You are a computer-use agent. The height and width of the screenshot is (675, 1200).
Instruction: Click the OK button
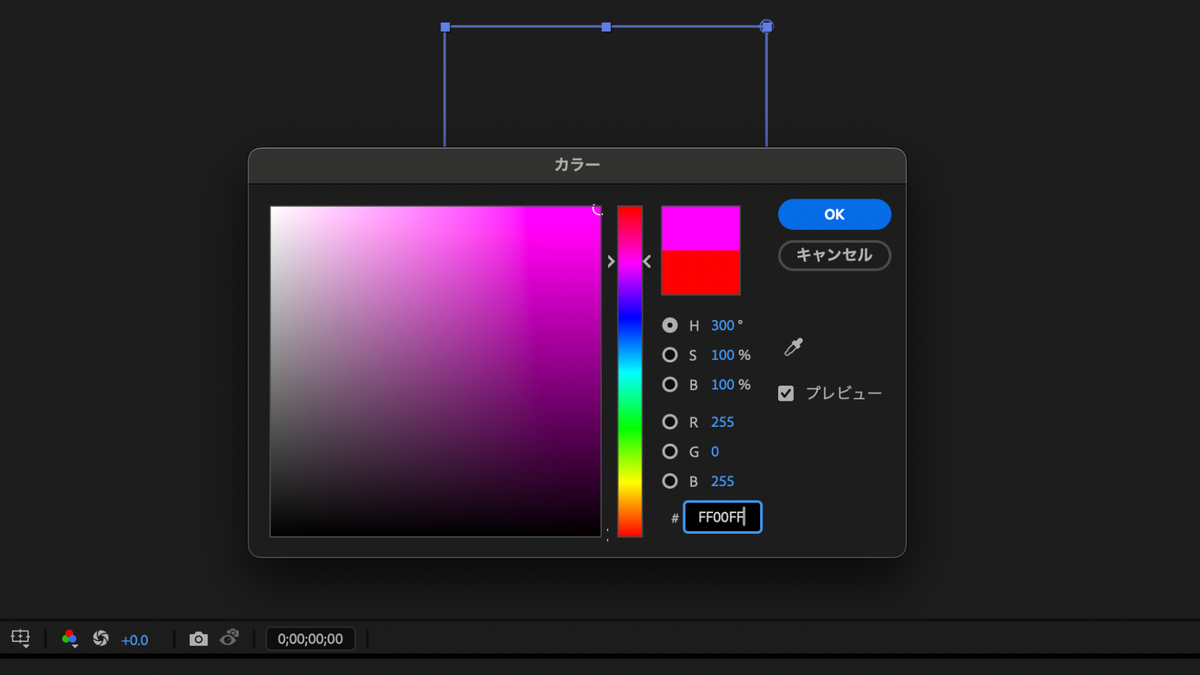click(x=834, y=214)
